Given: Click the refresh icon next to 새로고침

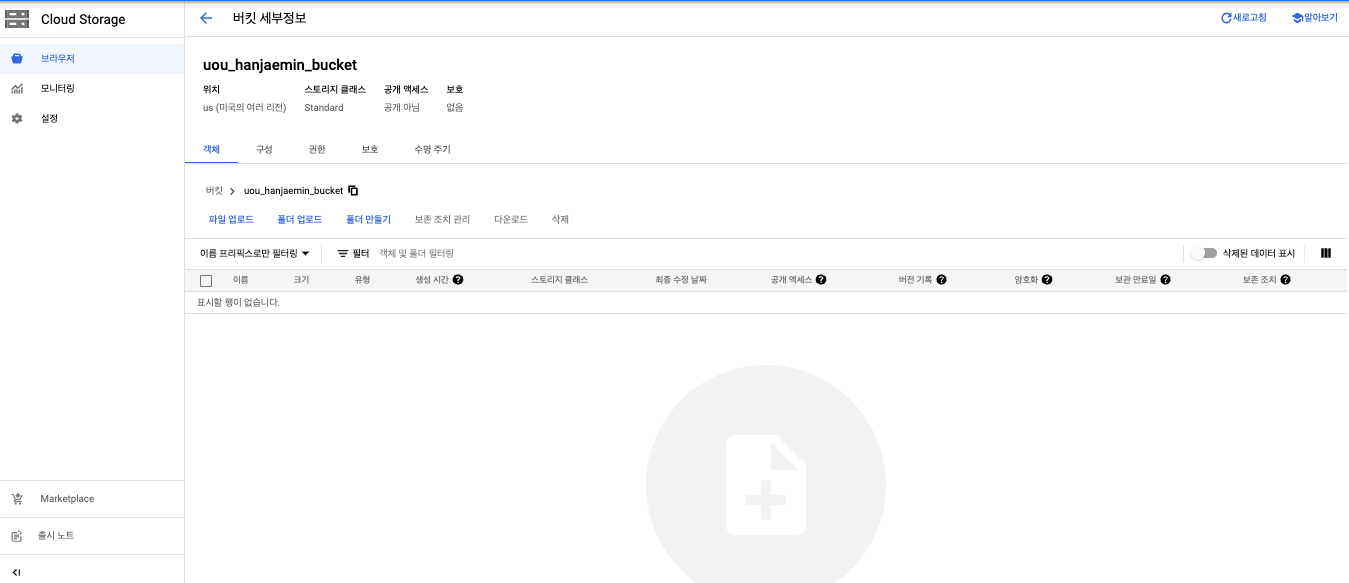Looking at the screenshot, I should click(1226, 18).
